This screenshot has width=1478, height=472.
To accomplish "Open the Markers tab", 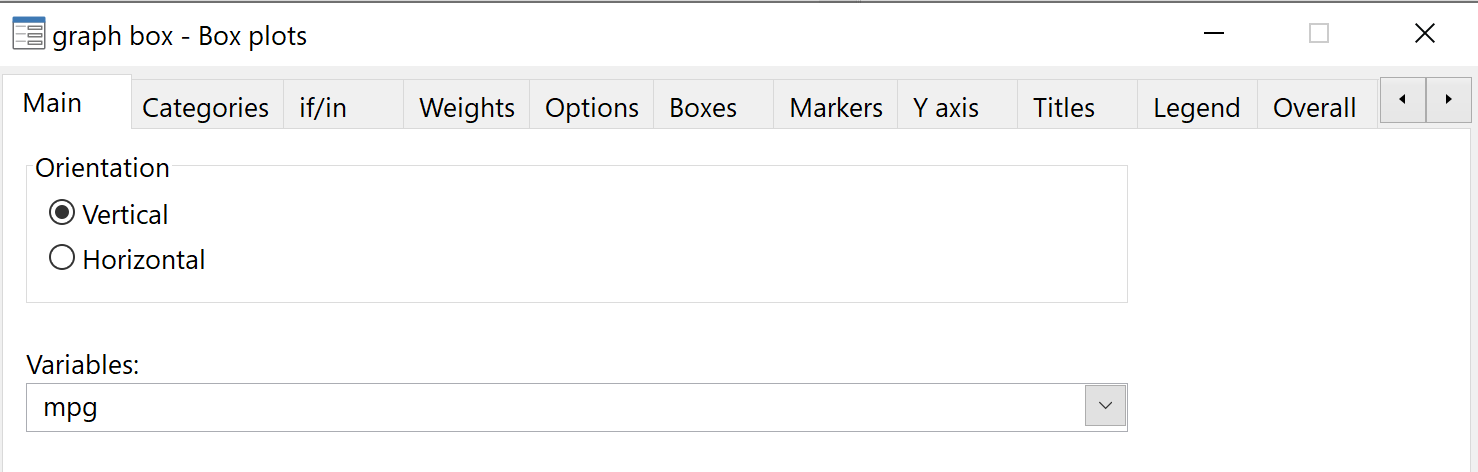I will click(x=836, y=107).
